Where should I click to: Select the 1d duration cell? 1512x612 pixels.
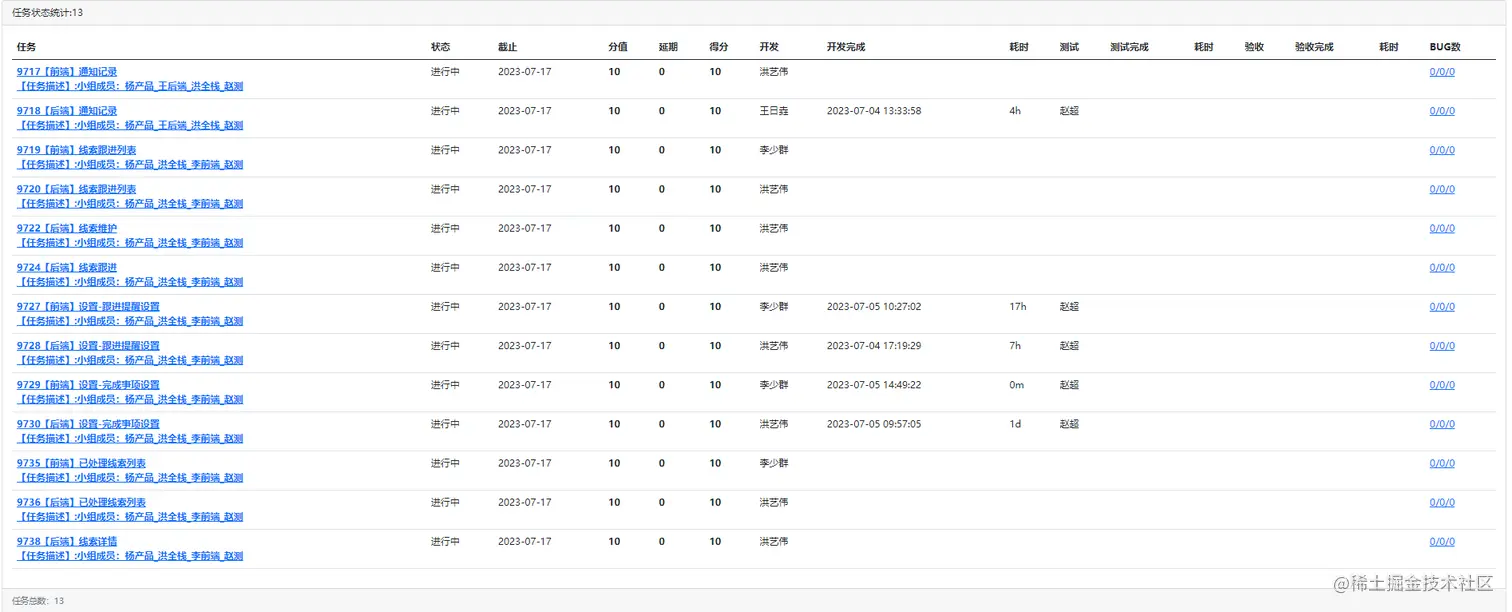click(x=1015, y=423)
